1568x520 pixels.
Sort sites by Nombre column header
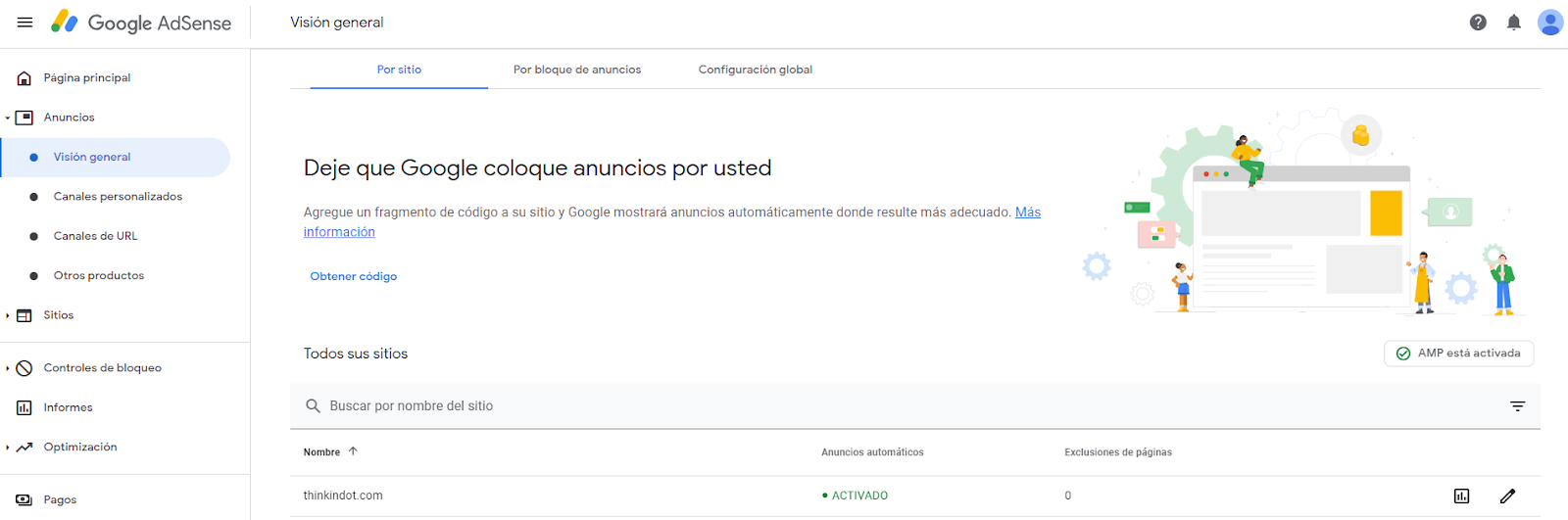pos(322,452)
